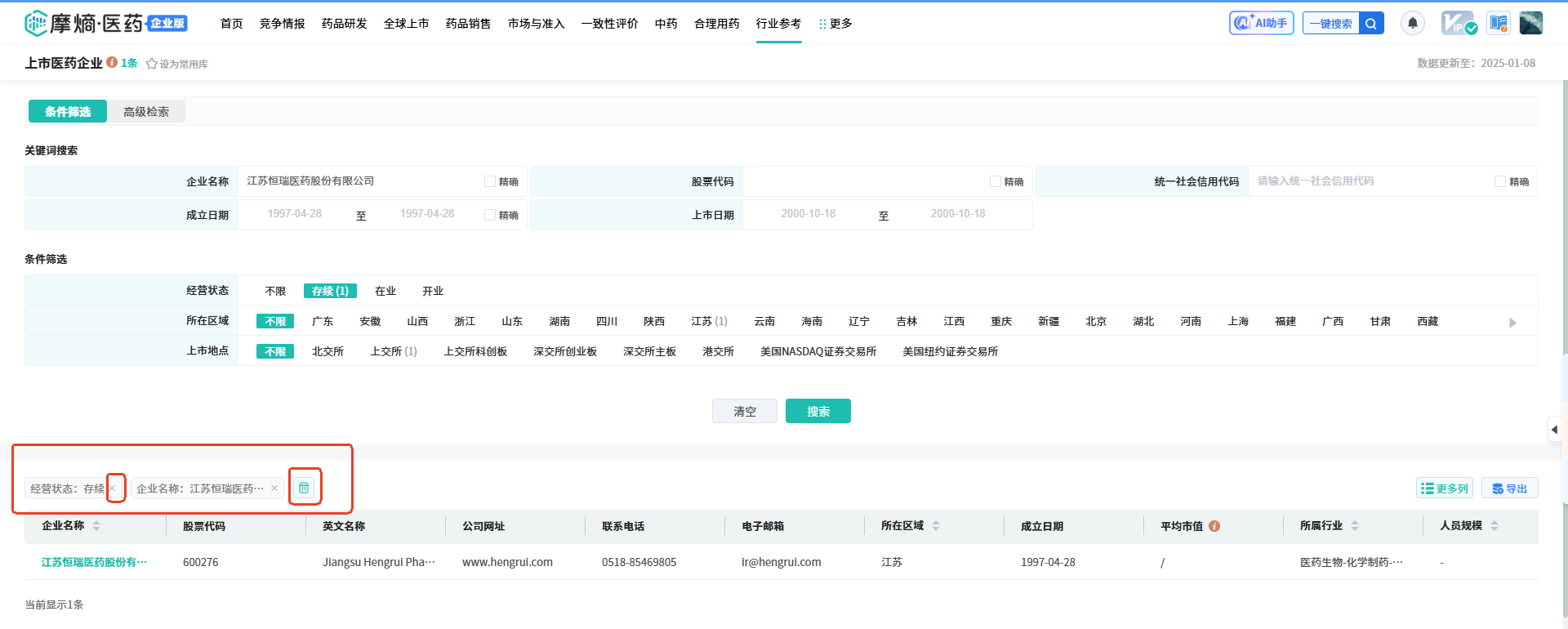Select 江苏 (1) region filter
This screenshot has width=1568, height=629.
[709, 321]
